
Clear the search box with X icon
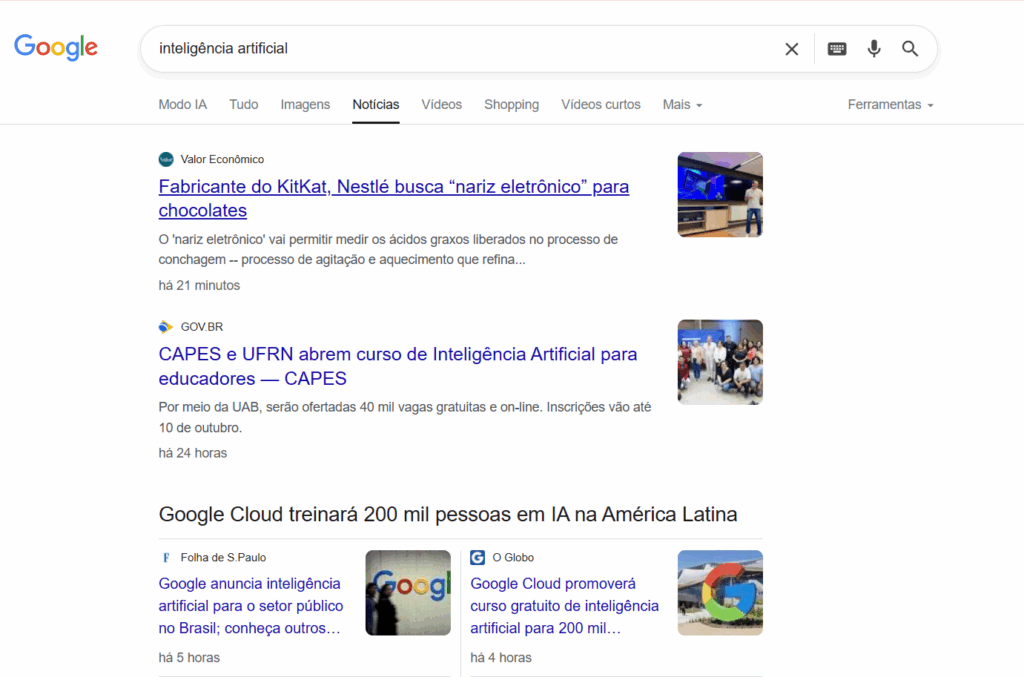tap(791, 49)
